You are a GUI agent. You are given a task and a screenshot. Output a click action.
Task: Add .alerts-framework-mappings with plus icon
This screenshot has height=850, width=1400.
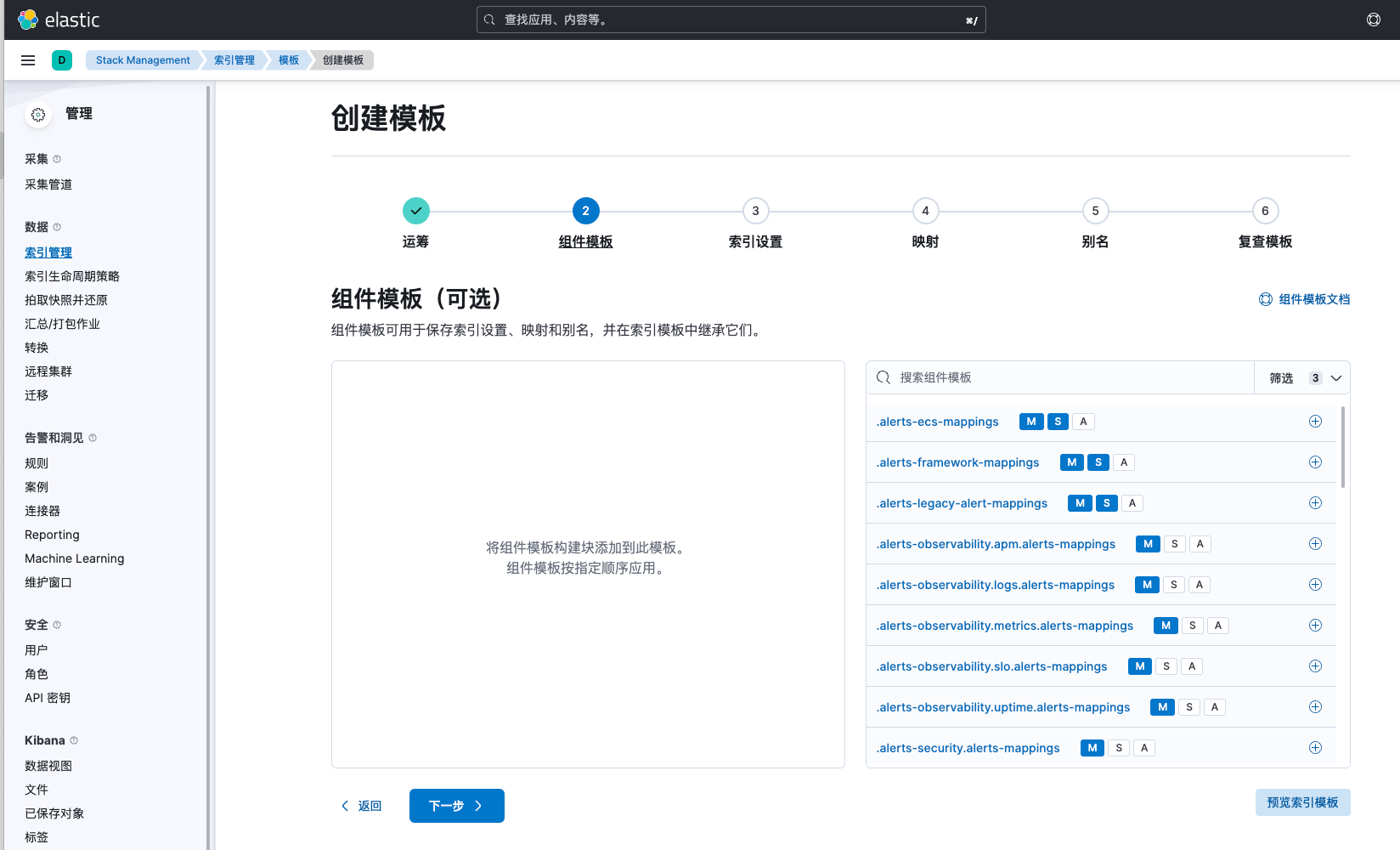pos(1315,462)
